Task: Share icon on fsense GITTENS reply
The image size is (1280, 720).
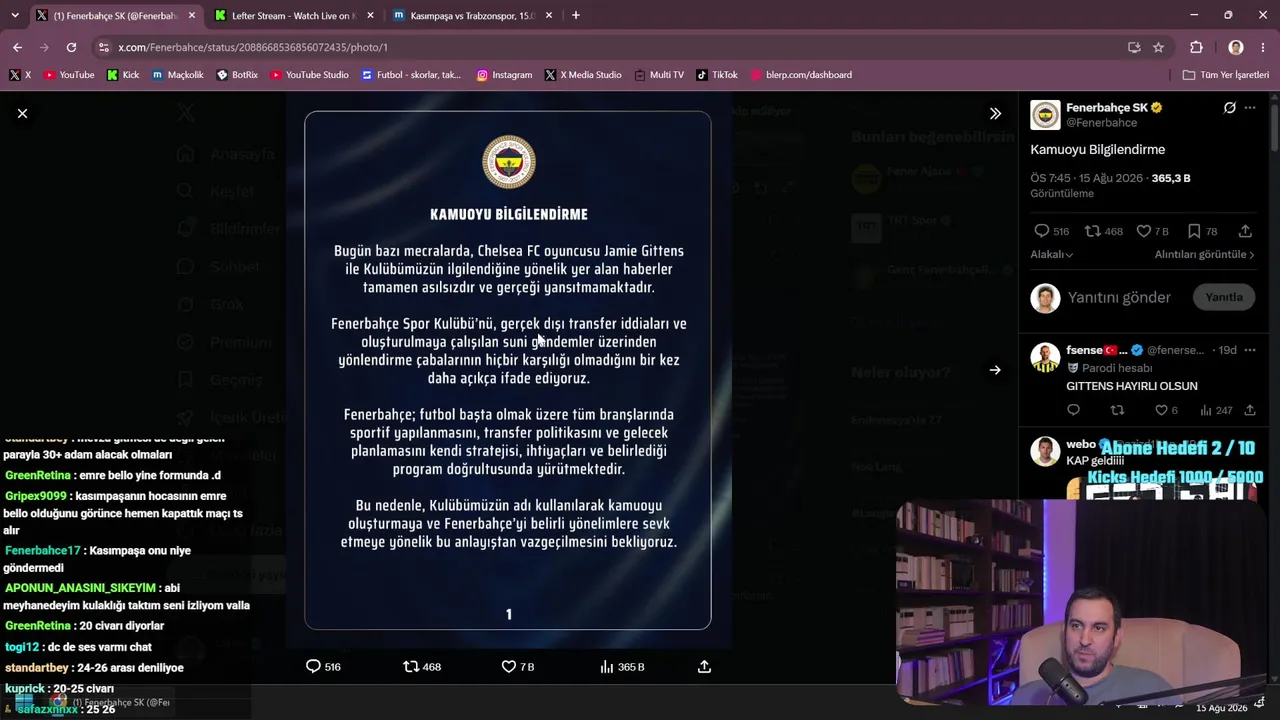Action: [1250, 410]
